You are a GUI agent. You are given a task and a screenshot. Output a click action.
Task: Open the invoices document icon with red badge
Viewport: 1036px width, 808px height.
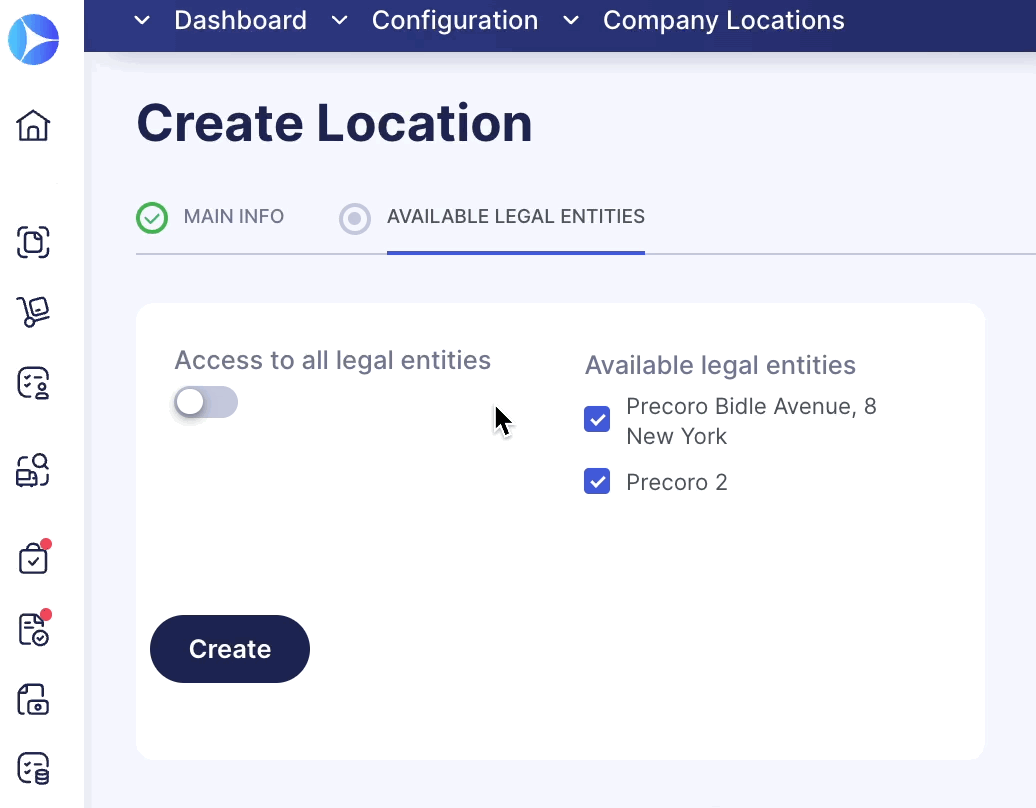33,628
